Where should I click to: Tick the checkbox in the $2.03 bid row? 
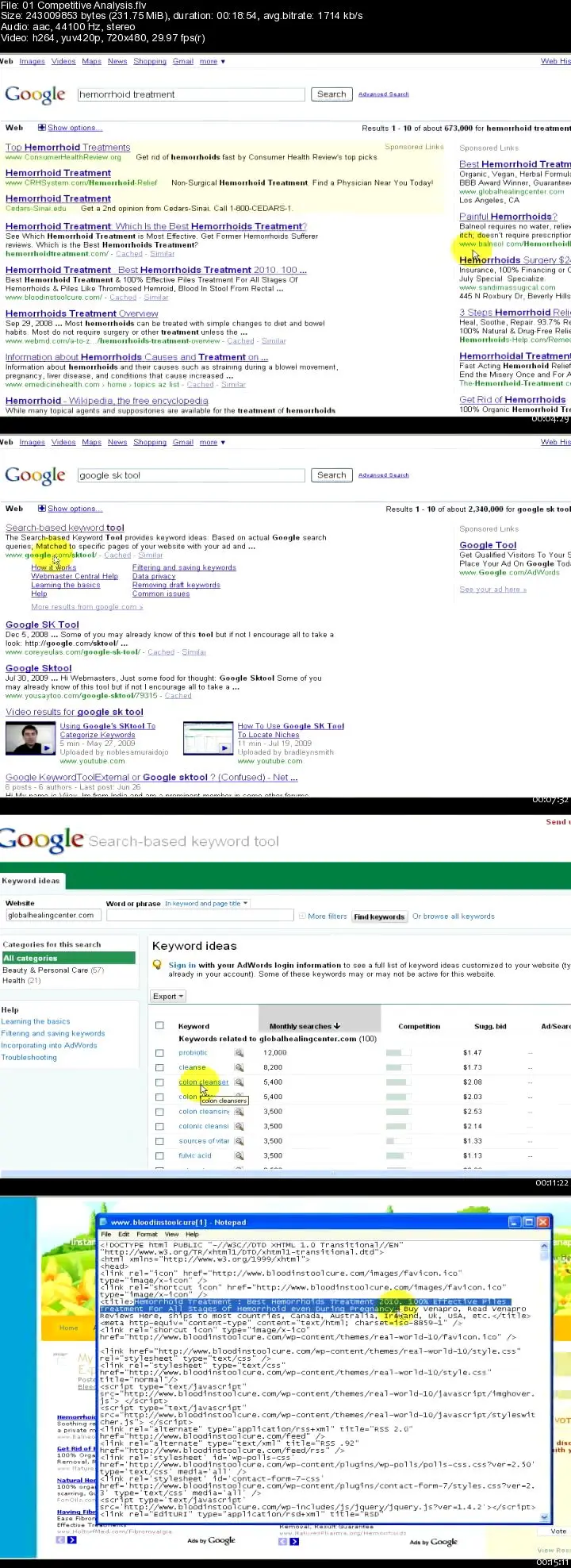(x=159, y=1097)
